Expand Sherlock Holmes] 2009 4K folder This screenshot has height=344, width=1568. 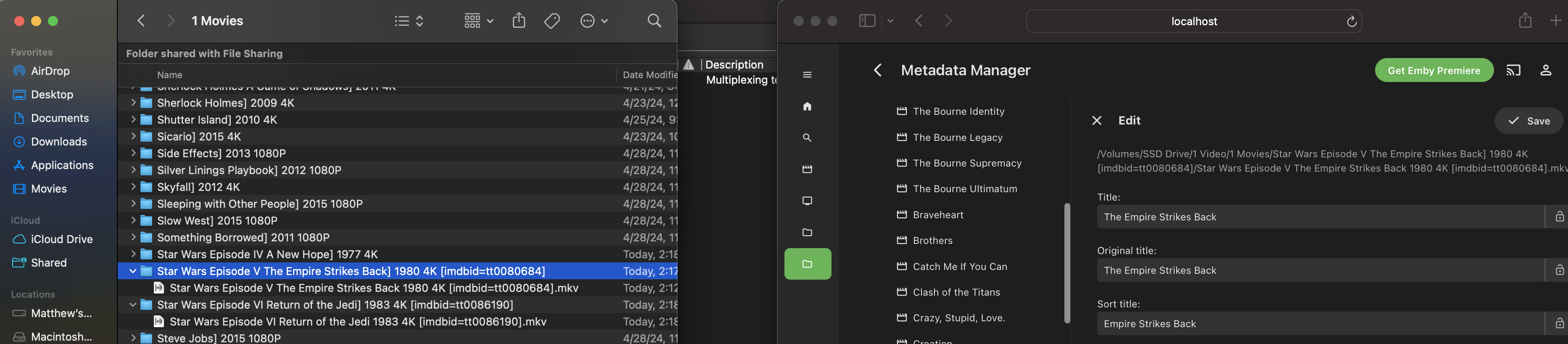(133, 103)
